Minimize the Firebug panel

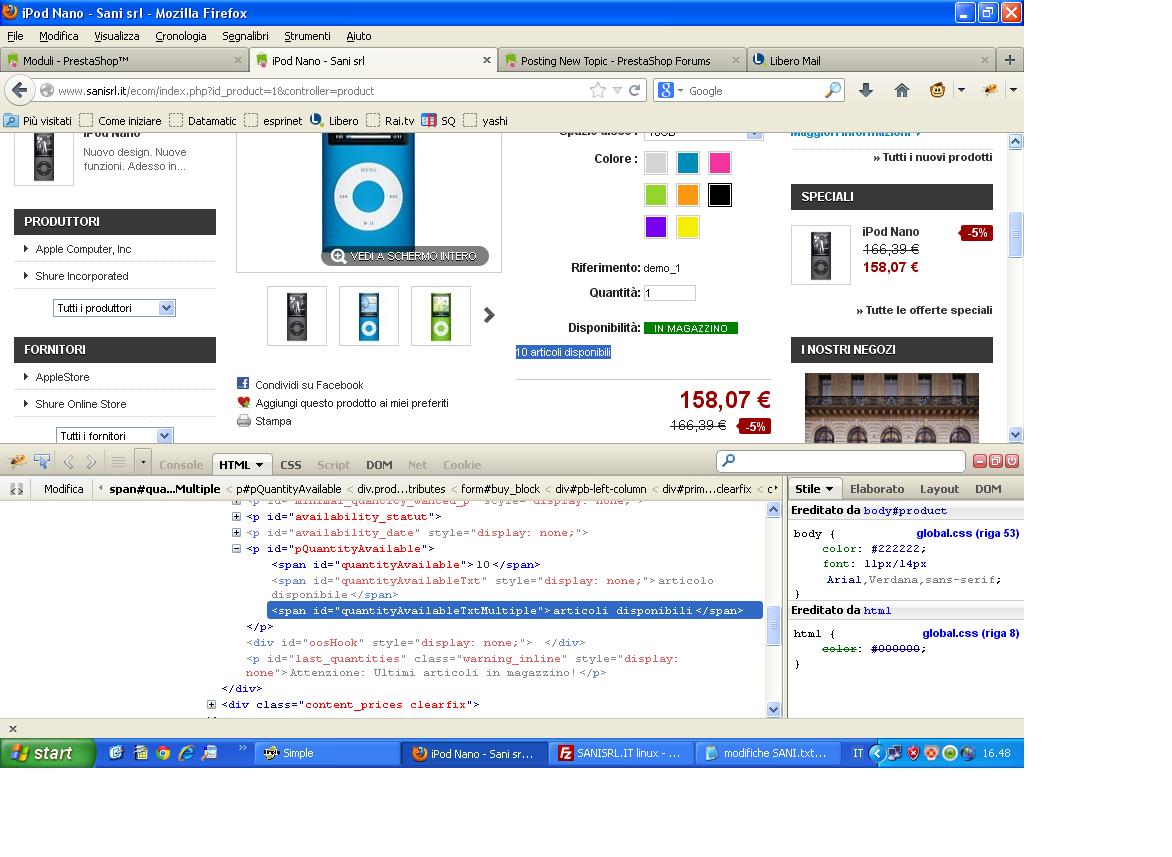point(979,461)
